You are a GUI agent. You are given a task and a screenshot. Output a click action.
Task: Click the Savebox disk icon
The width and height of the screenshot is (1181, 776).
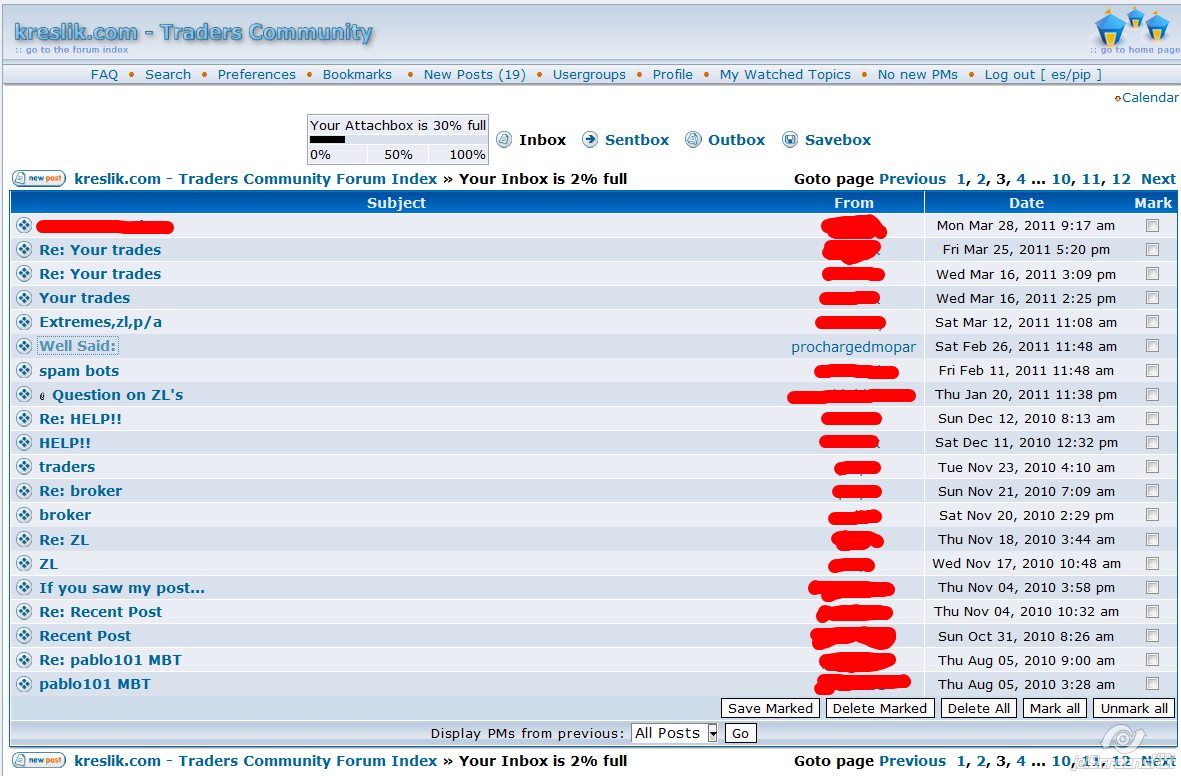tap(789, 139)
